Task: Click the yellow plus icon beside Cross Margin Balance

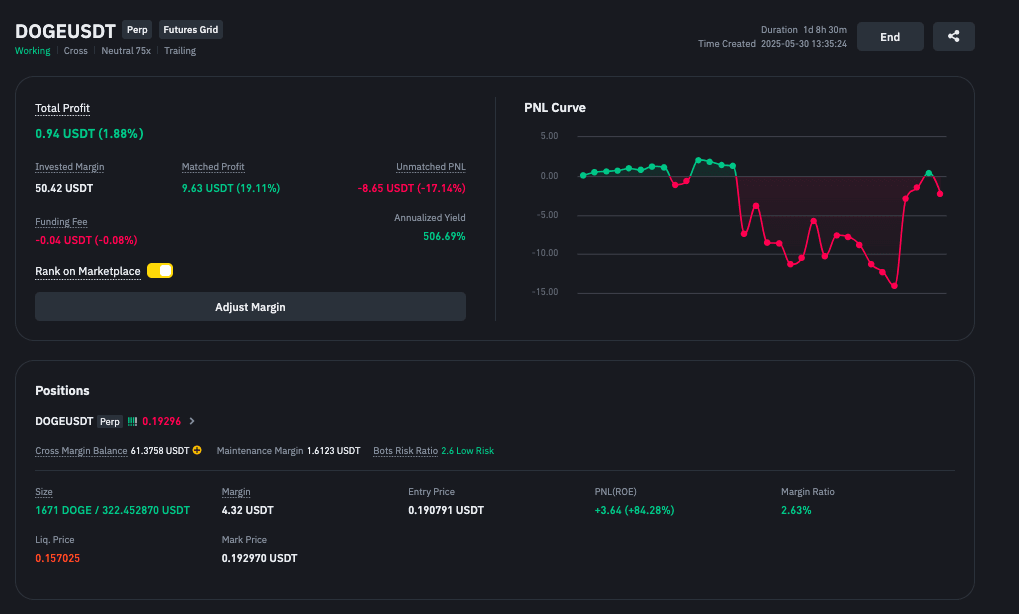Action: tap(197, 451)
